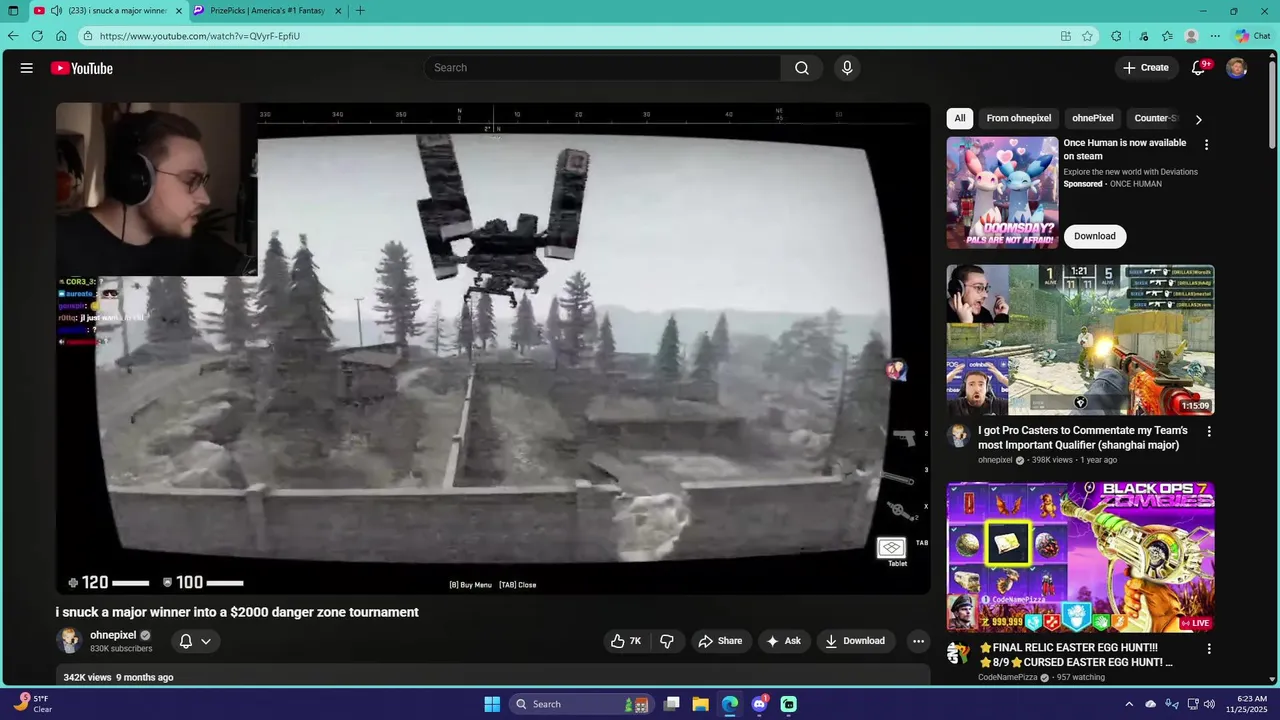Open the YouTube account avatar menu

[1237, 68]
